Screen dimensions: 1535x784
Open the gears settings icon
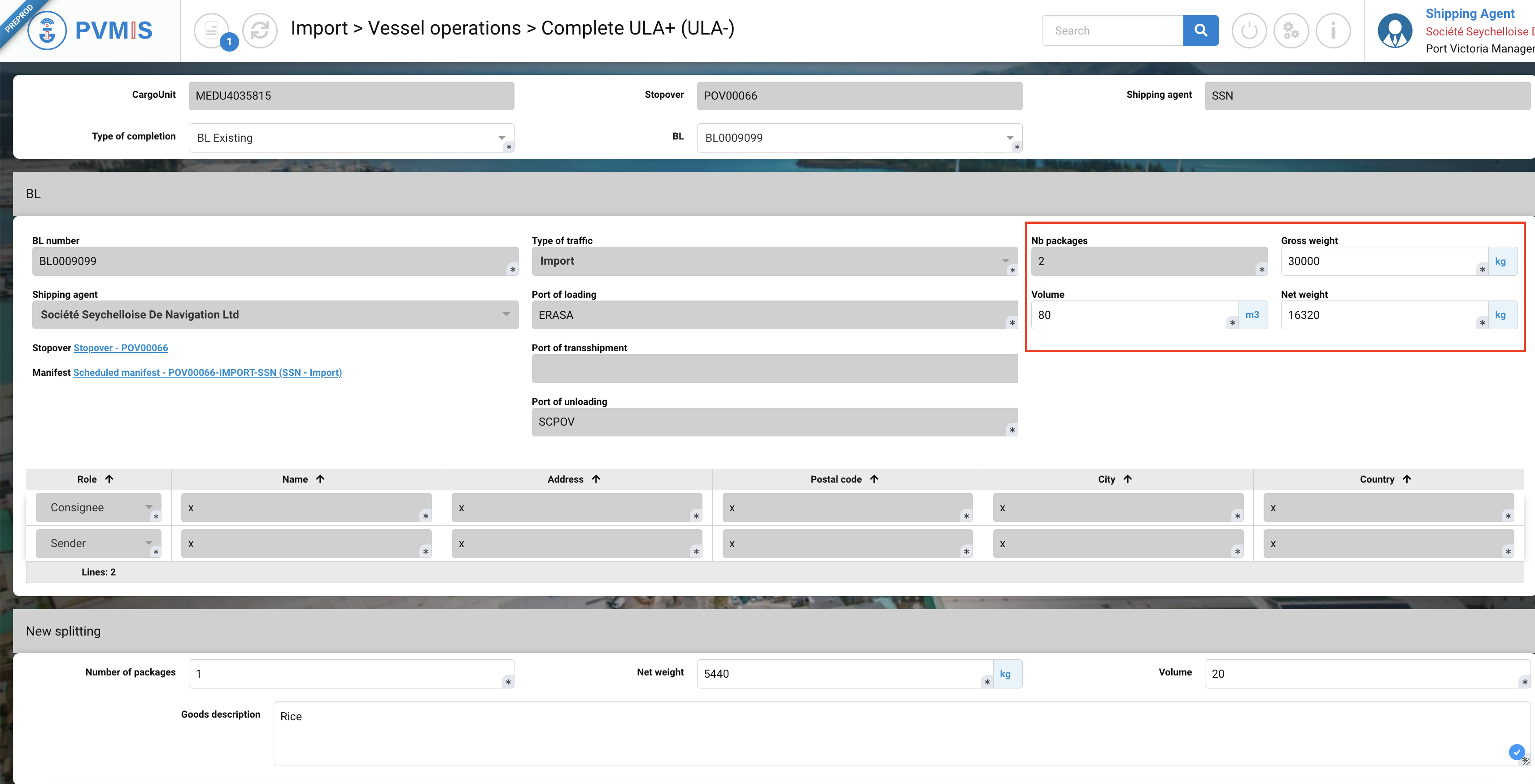tap(1291, 30)
